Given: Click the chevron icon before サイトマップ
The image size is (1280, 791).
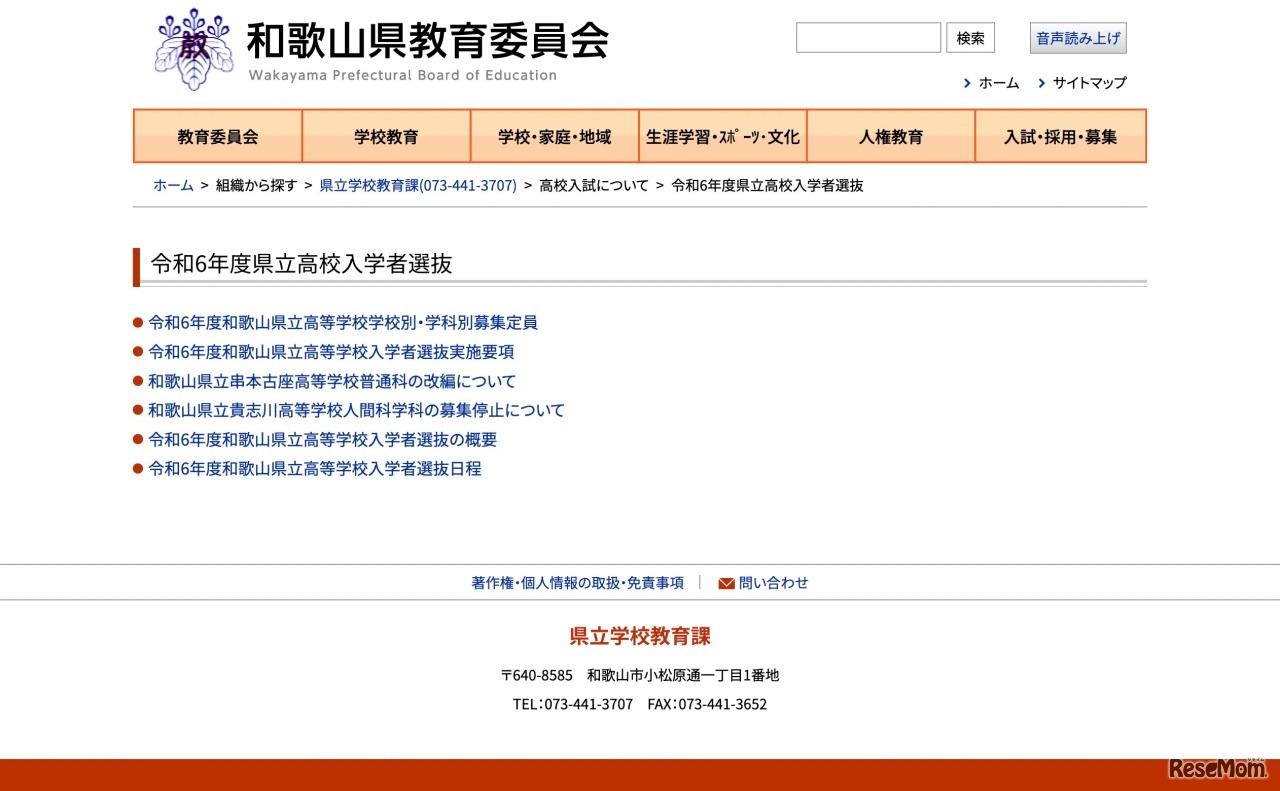Looking at the screenshot, I should click(1042, 83).
